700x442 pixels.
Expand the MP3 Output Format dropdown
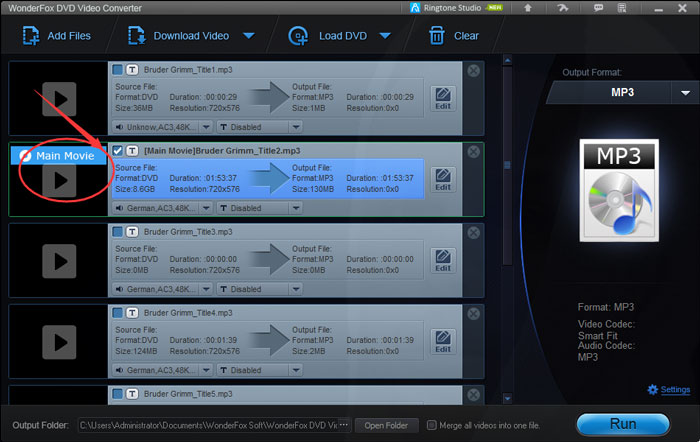click(x=685, y=93)
